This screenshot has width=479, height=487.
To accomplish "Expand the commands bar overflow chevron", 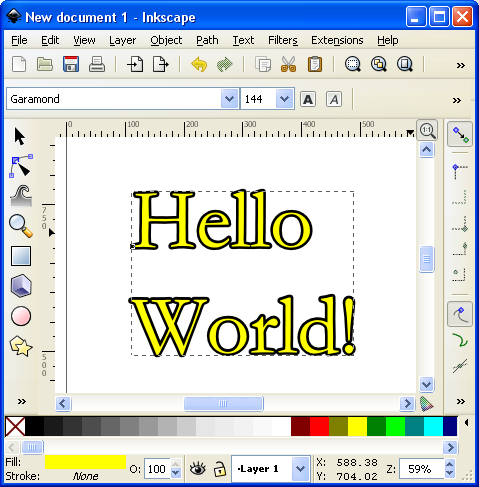I will tap(461, 65).
